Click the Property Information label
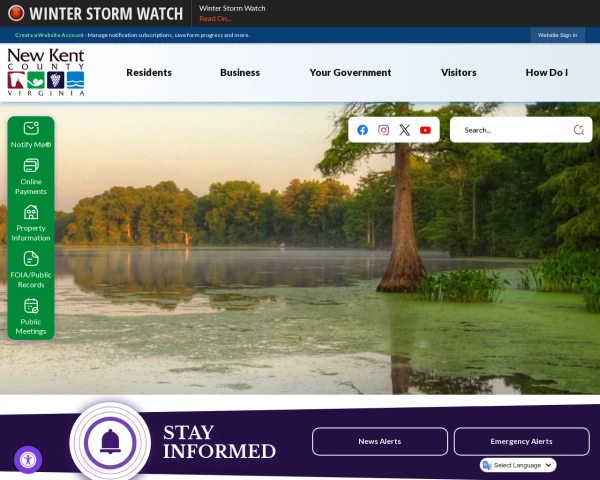Image resolution: width=600 pixels, height=480 pixels. tap(31, 233)
